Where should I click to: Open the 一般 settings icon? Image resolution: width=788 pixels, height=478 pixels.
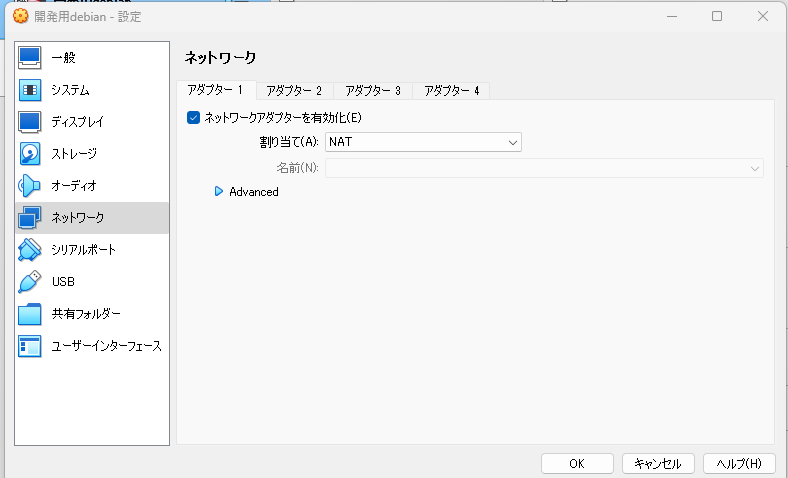30,58
